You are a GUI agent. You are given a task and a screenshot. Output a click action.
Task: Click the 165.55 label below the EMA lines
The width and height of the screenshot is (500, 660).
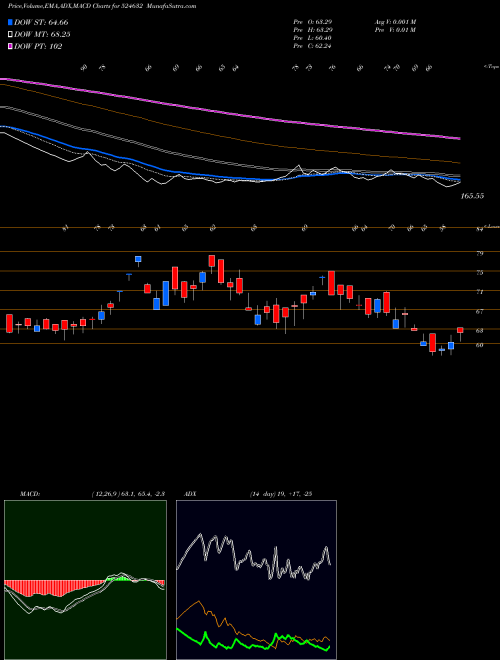[x=473, y=196]
